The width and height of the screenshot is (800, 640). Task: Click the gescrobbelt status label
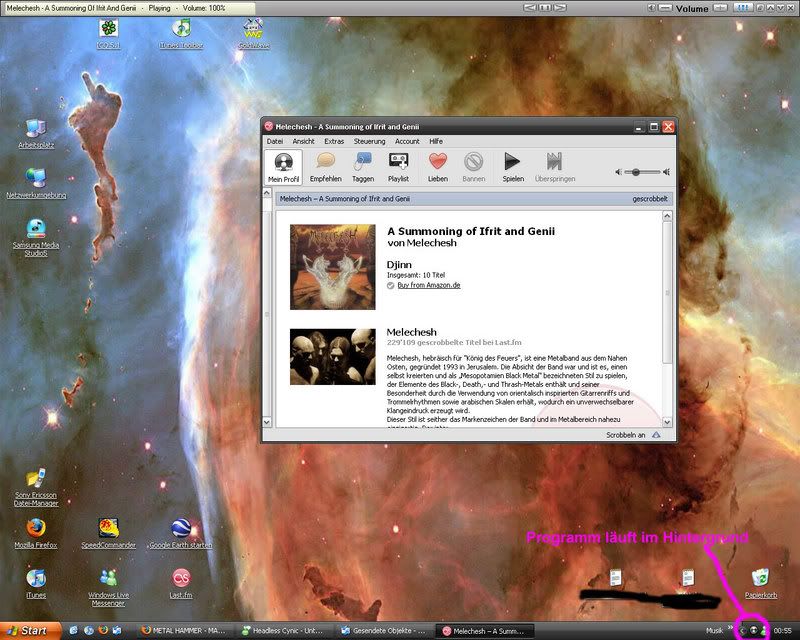click(649, 199)
